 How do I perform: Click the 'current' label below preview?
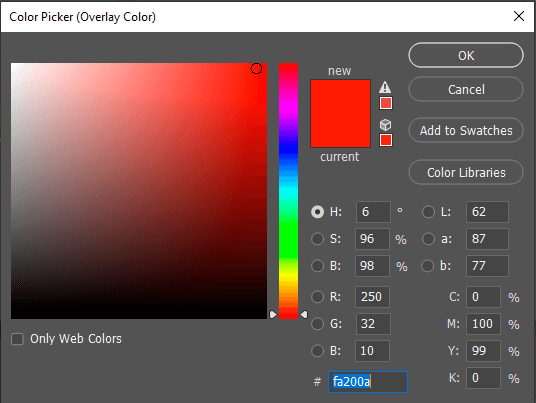[x=339, y=157]
